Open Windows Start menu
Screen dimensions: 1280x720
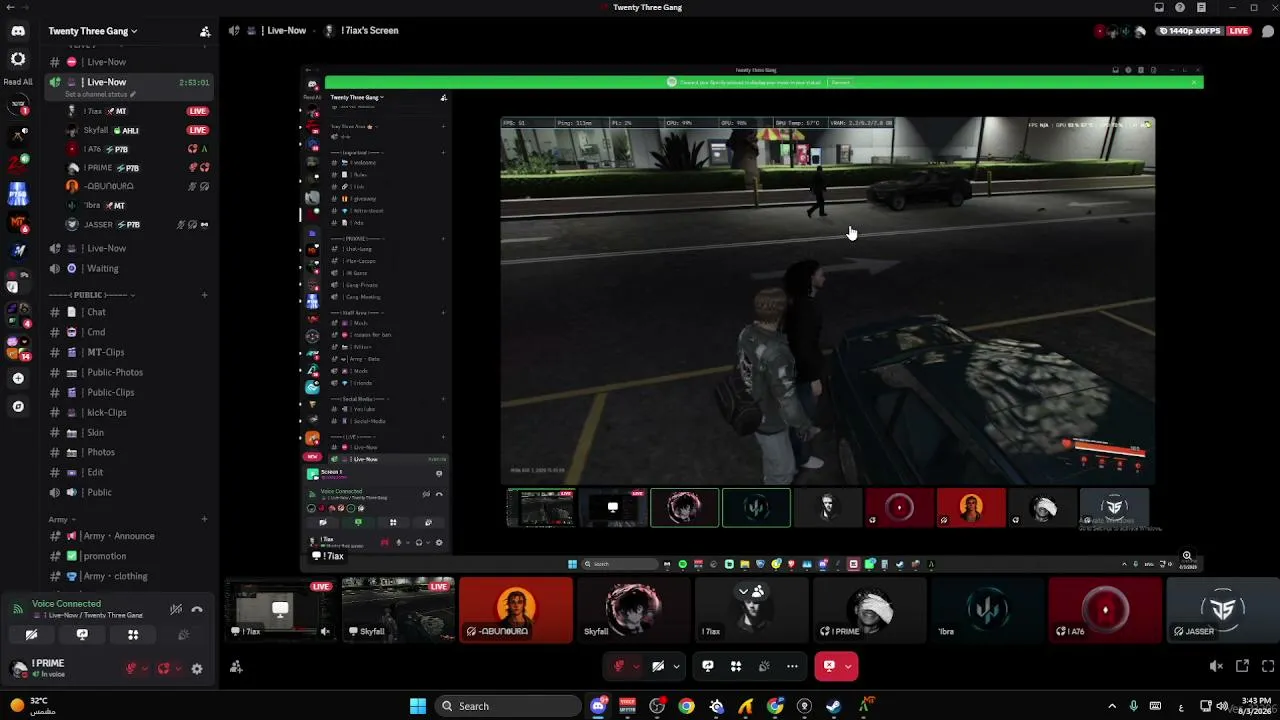[x=417, y=706]
